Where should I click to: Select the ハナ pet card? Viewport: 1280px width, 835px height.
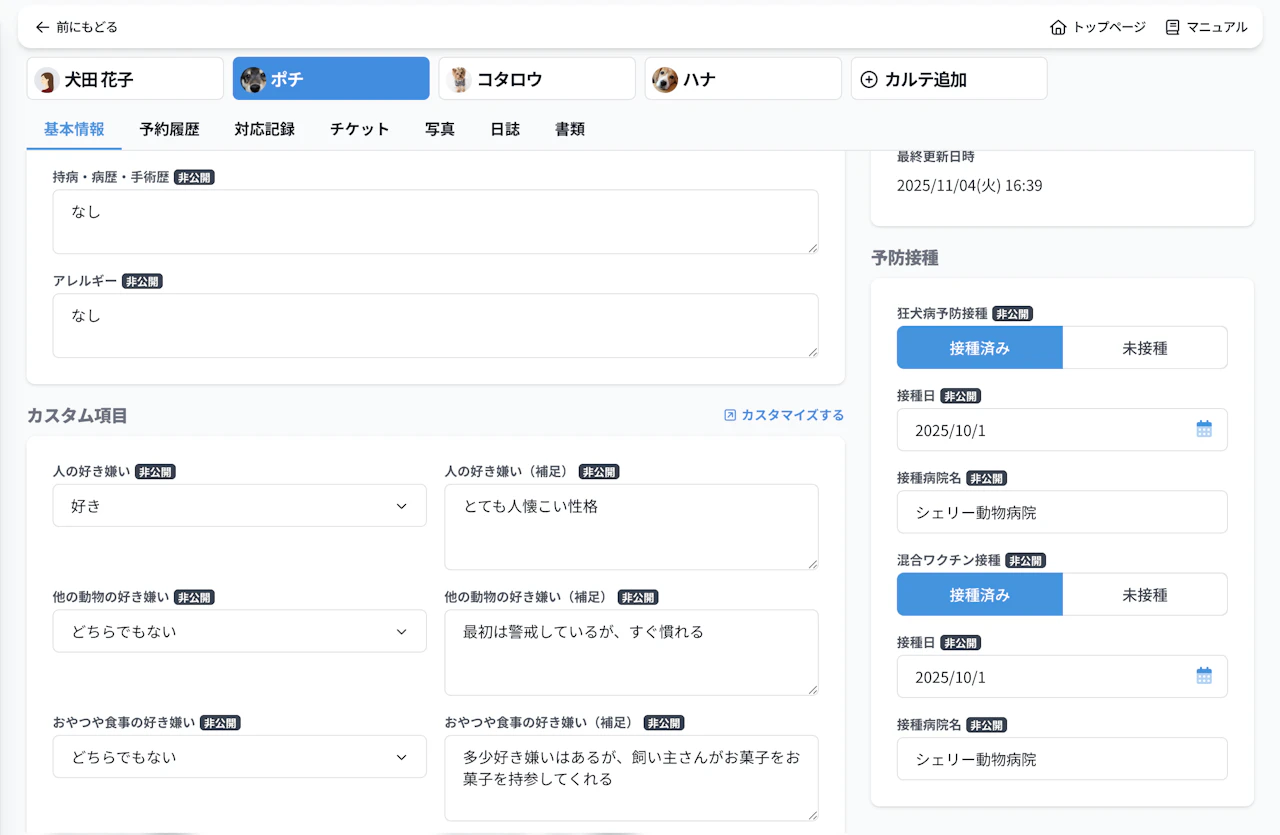pos(743,78)
